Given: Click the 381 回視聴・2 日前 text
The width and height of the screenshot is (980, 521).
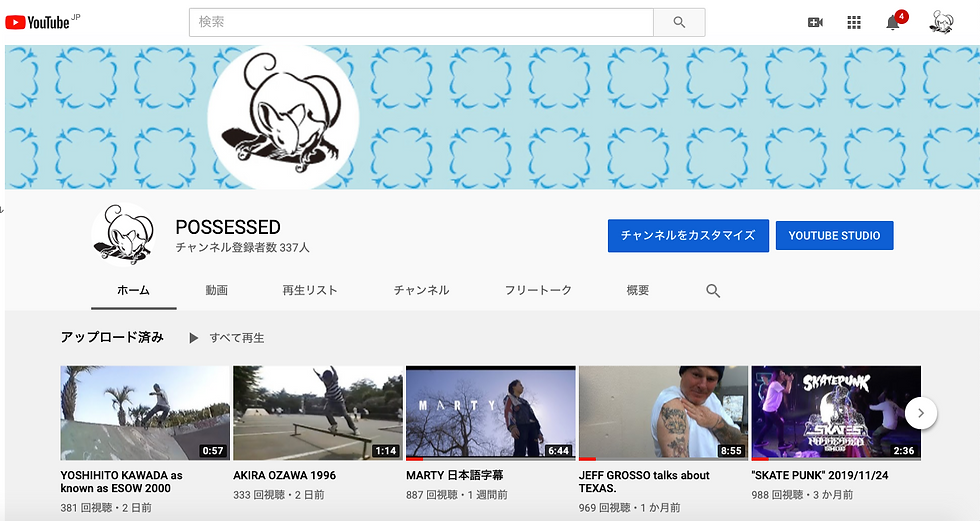Looking at the screenshot, I should (106, 508).
